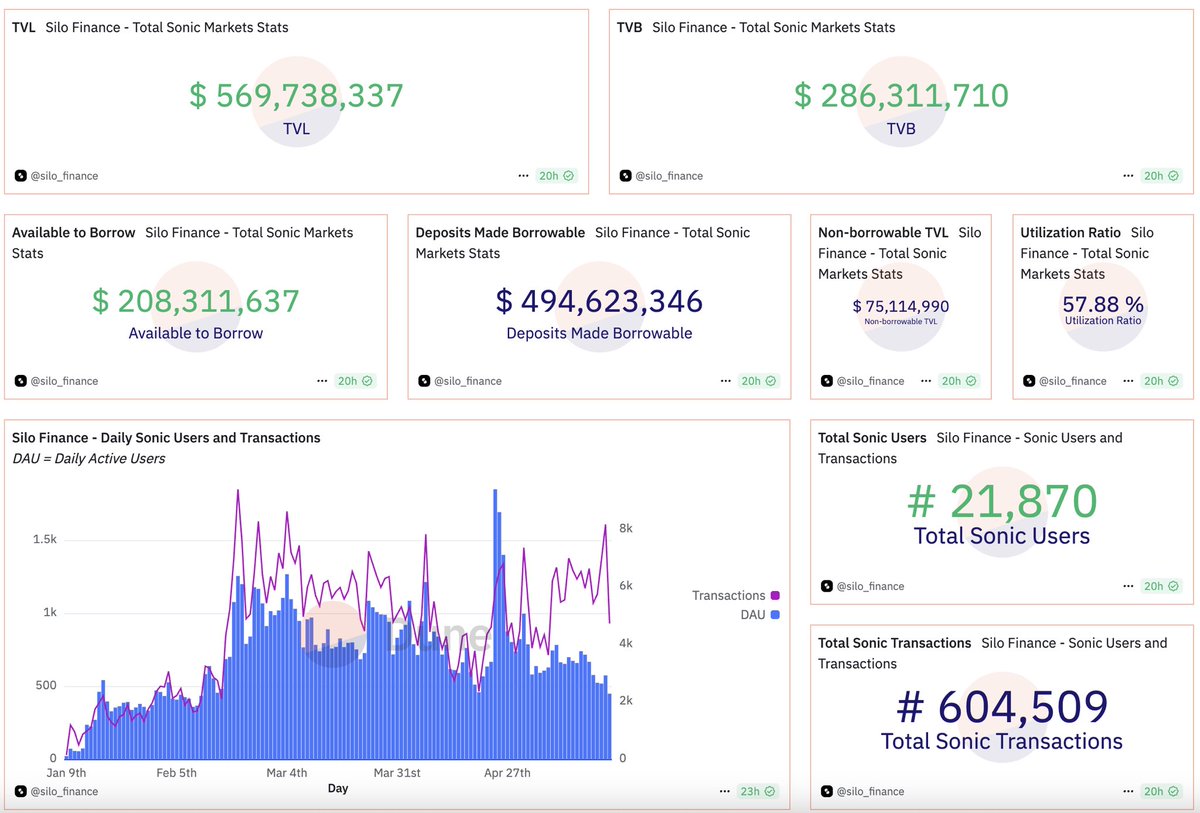The width and height of the screenshot is (1200, 813).
Task: Open the three-dot menu on Deposits Made Borrowable card
Action: click(725, 380)
